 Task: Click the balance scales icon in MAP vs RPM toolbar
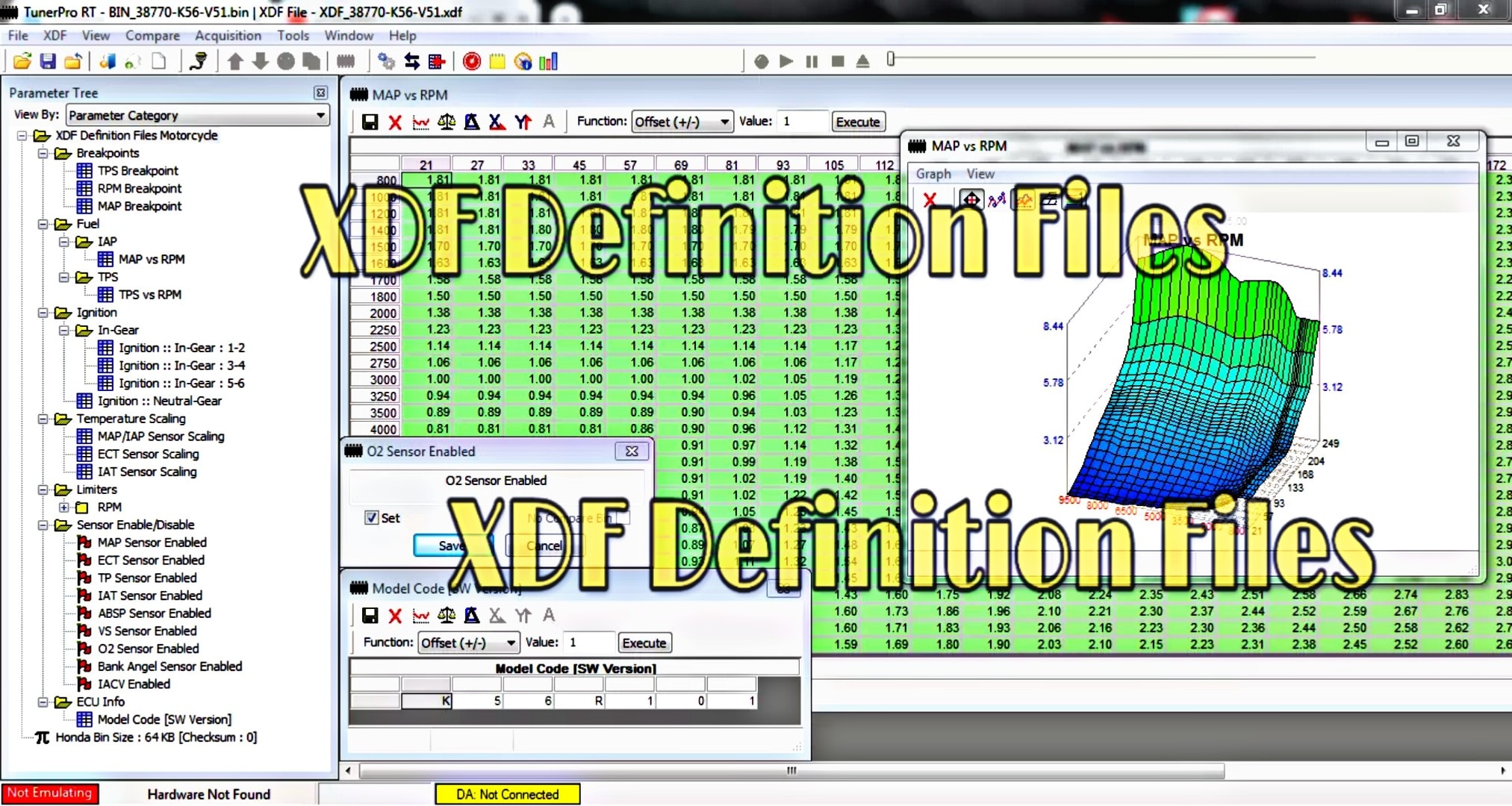click(x=447, y=122)
